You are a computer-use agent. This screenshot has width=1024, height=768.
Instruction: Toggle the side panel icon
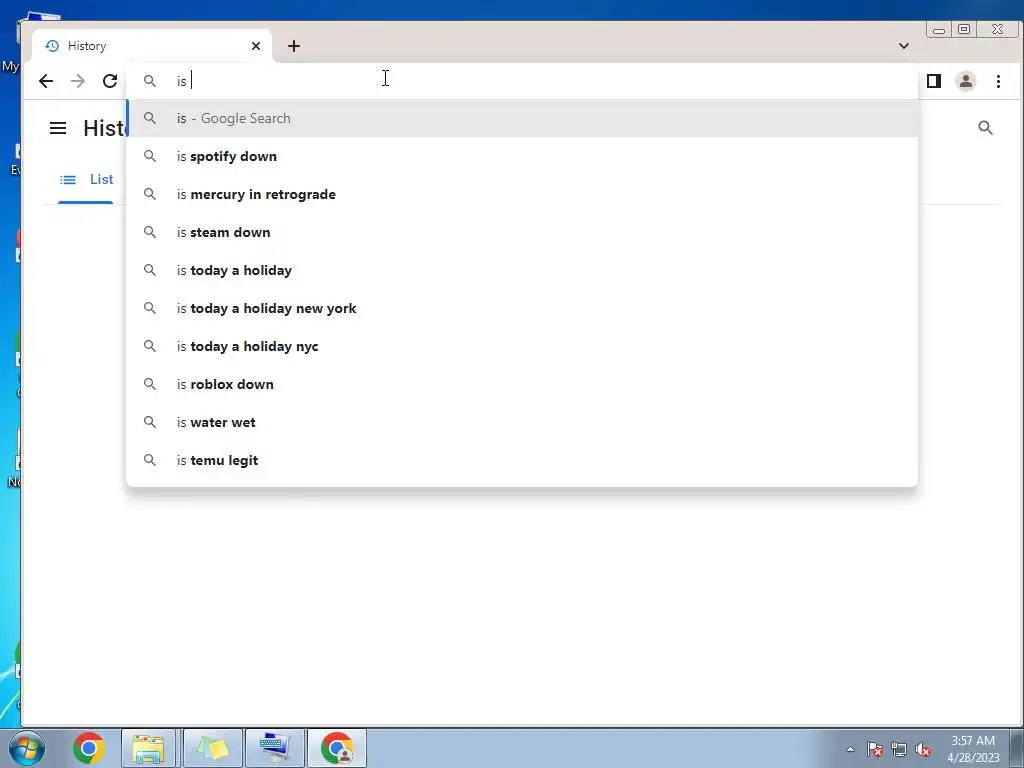934,81
